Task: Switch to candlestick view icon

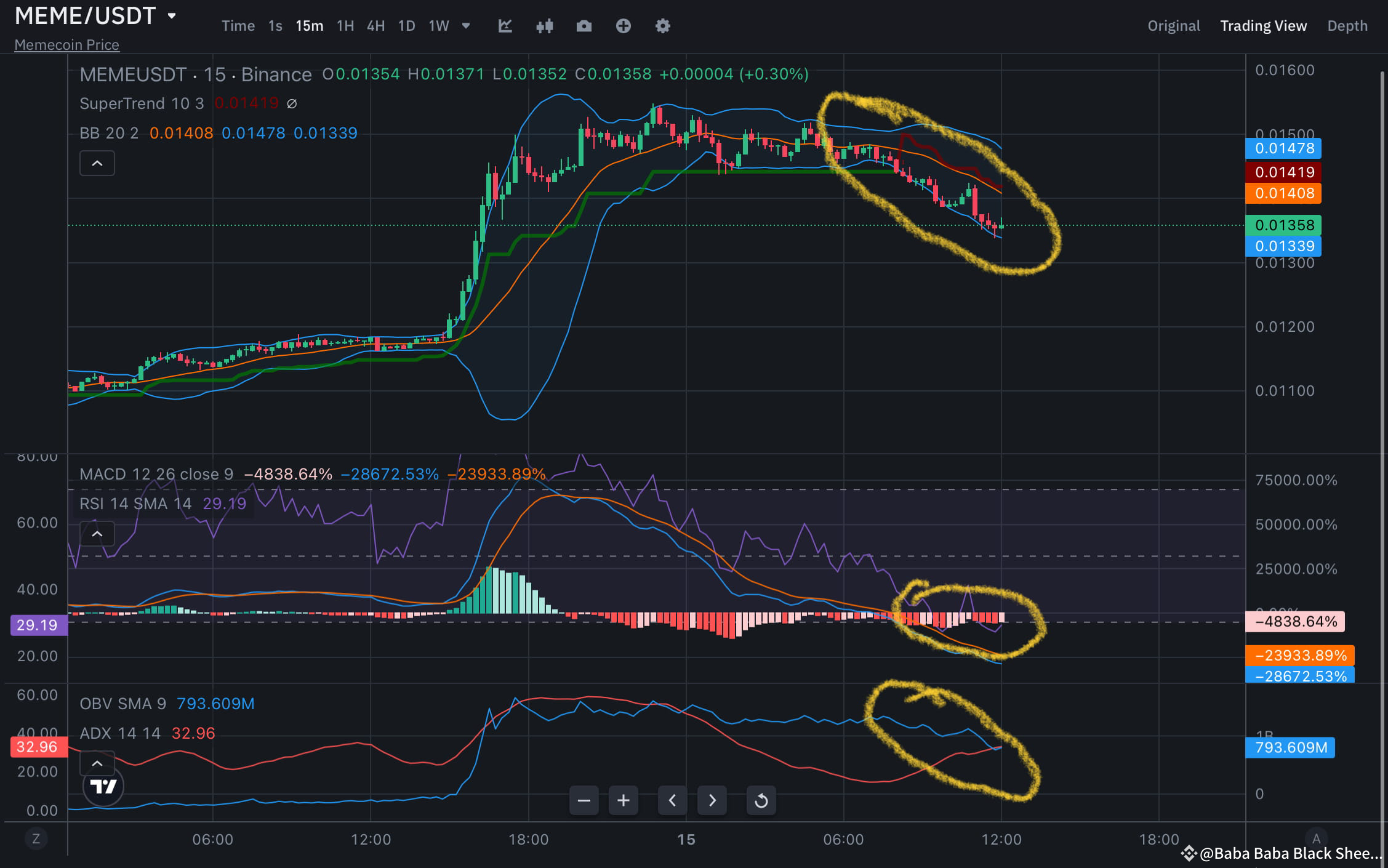Action: [x=544, y=26]
